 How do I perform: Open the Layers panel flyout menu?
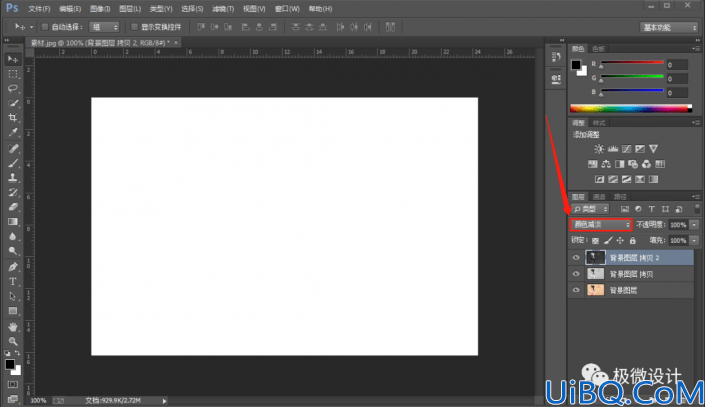click(x=696, y=197)
